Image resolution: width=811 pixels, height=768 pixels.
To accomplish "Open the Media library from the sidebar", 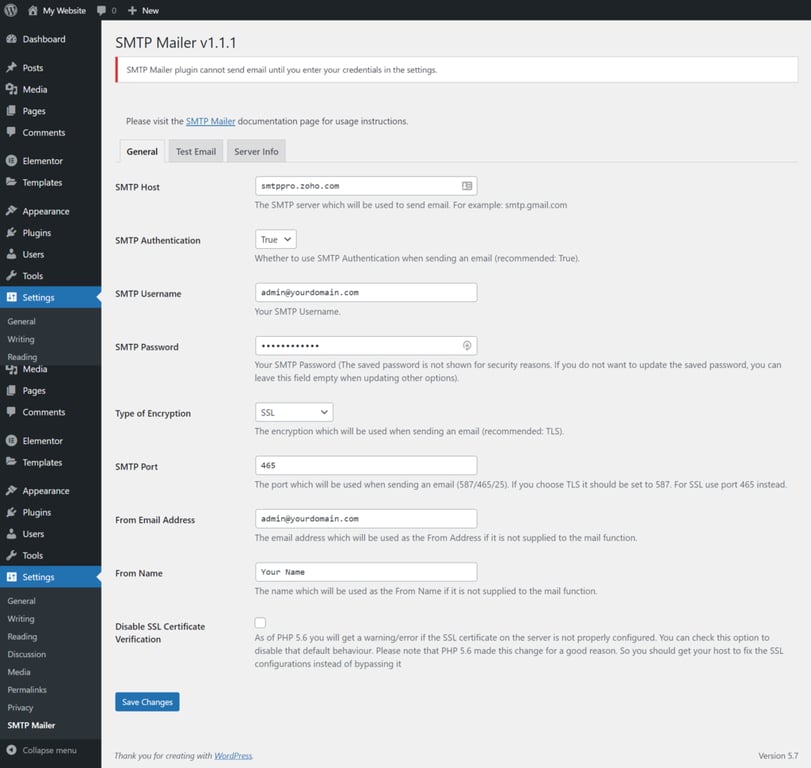I will pos(34,88).
